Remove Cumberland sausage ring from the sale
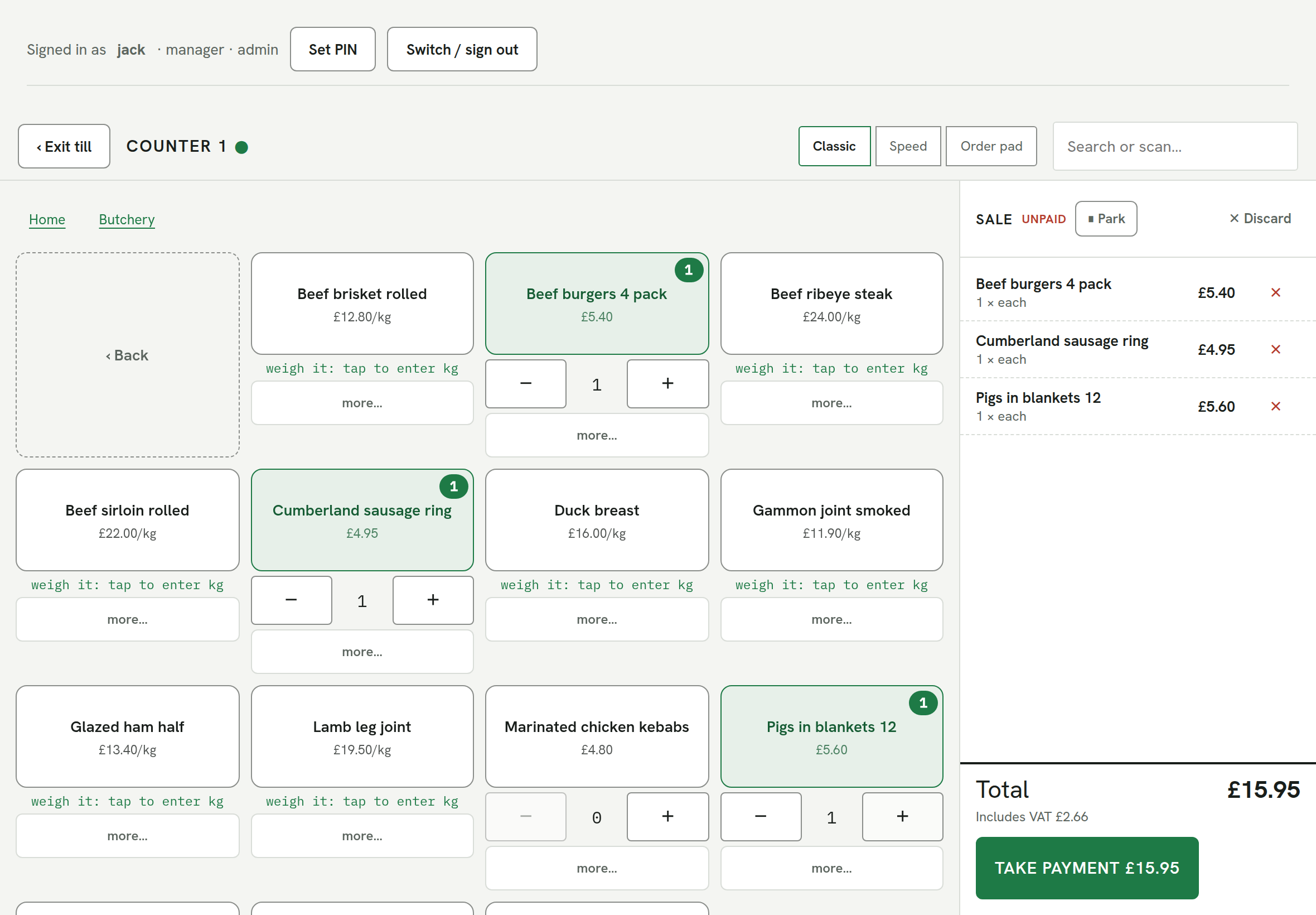This screenshot has width=1316, height=915. point(1275,349)
